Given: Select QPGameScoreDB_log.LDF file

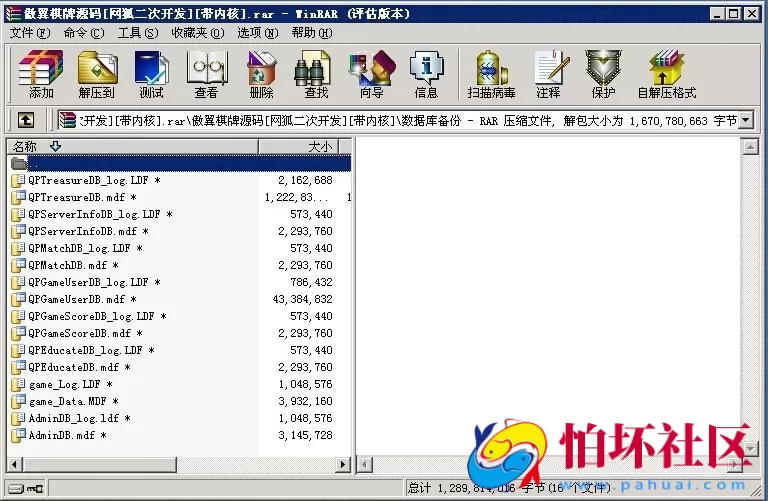Looking at the screenshot, I should [97, 316].
